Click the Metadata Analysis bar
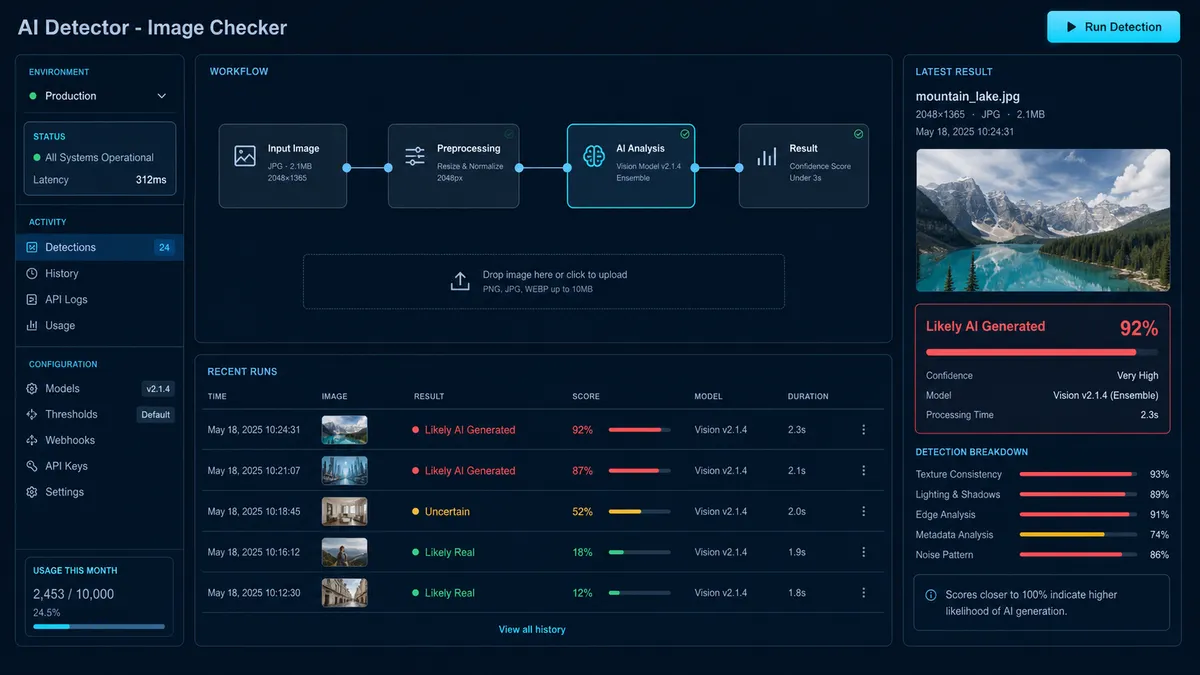Image resolution: width=1200 pixels, height=675 pixels. (x=1078, y=534)
